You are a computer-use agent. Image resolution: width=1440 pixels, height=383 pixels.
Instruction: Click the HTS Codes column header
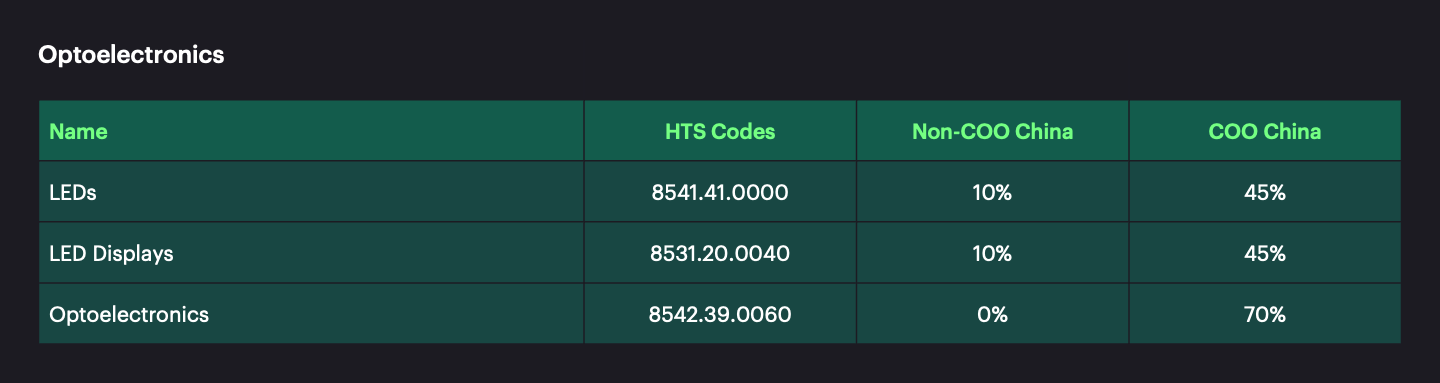pyautogui.click(x=720, y=131)
